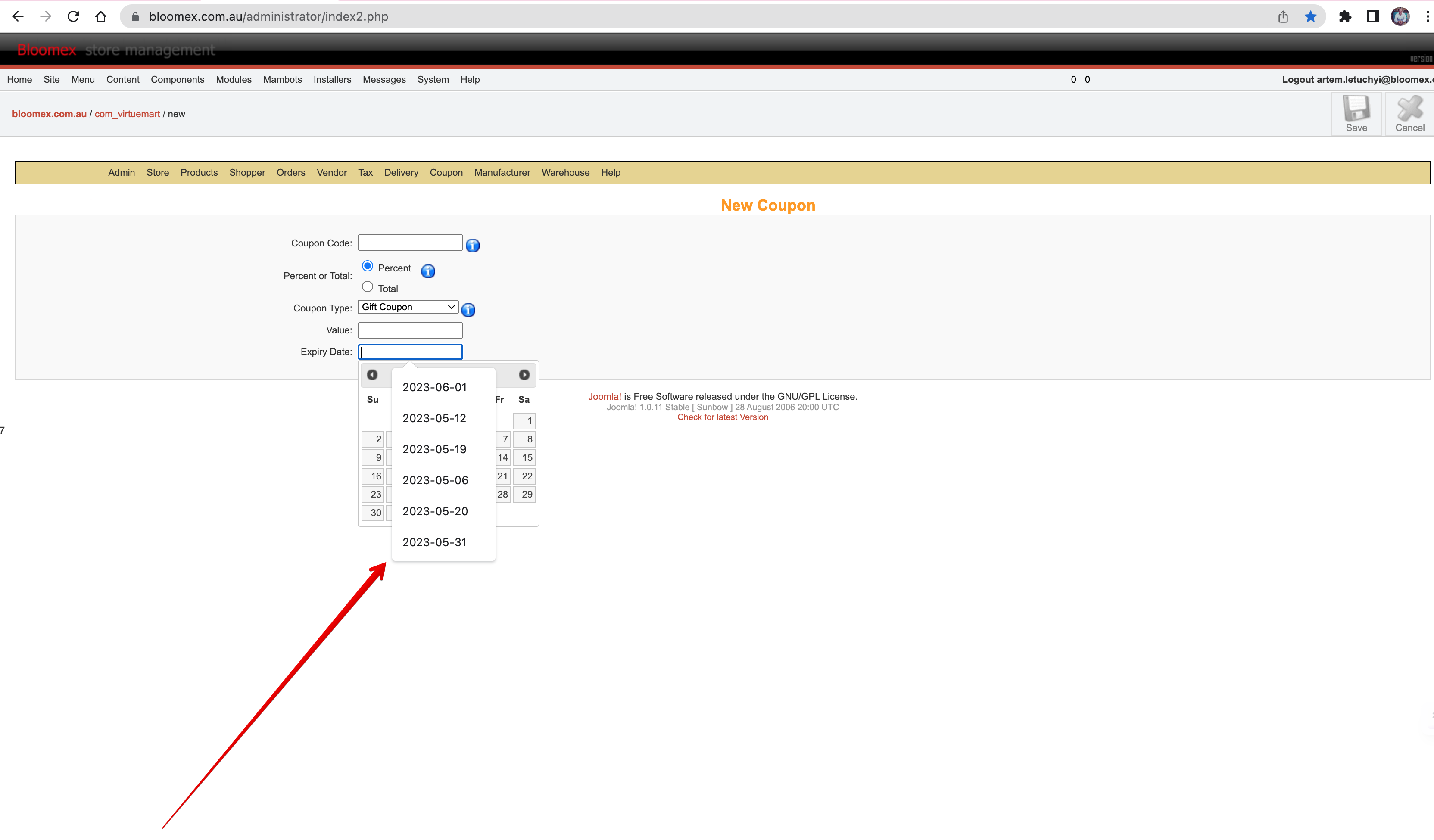Select the Total radio button
Image resolution: width=1434 pixels, height=840 pixels.
[x=368, y=286]
